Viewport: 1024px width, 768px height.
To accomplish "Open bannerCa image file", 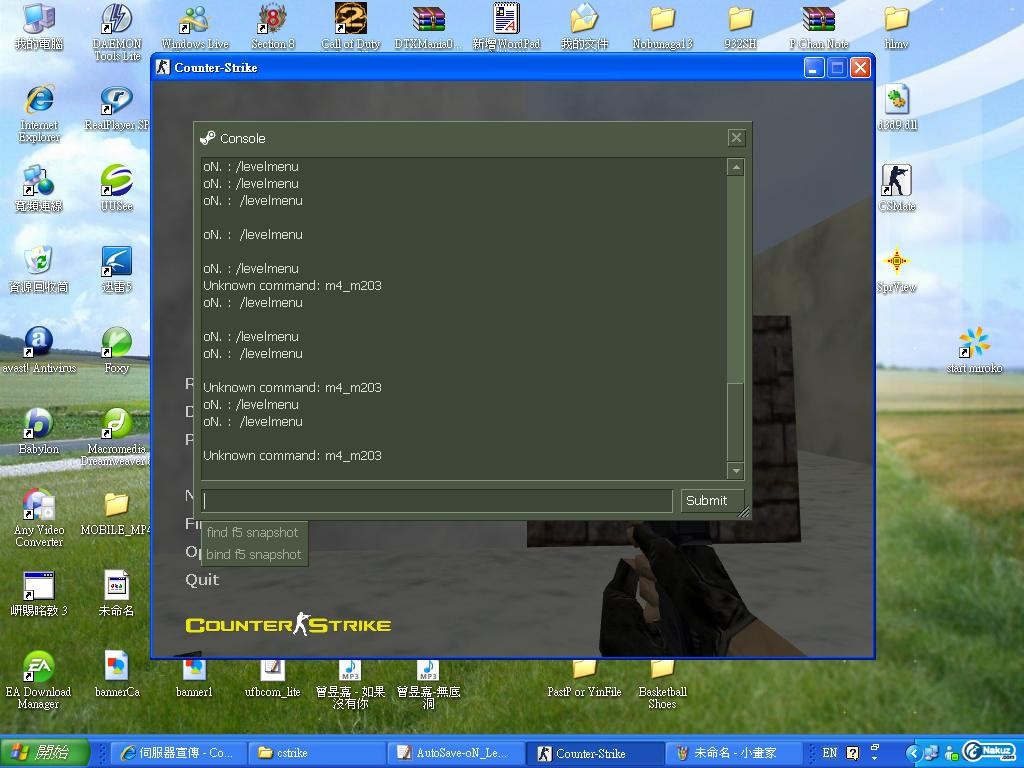I will 117,675.
